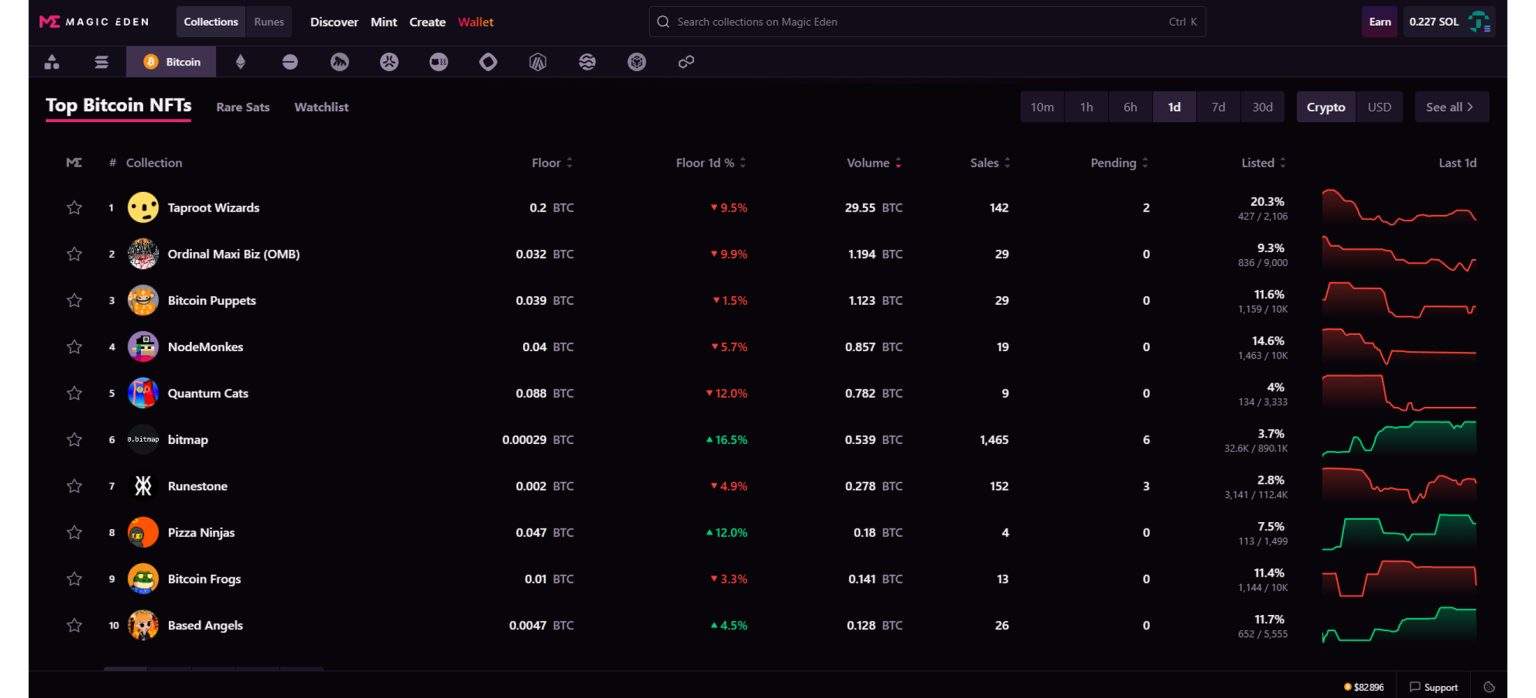Star Bitcoin Puppets for watchlist
This screenshot has width=1536, height=698.
click(74, 300)
